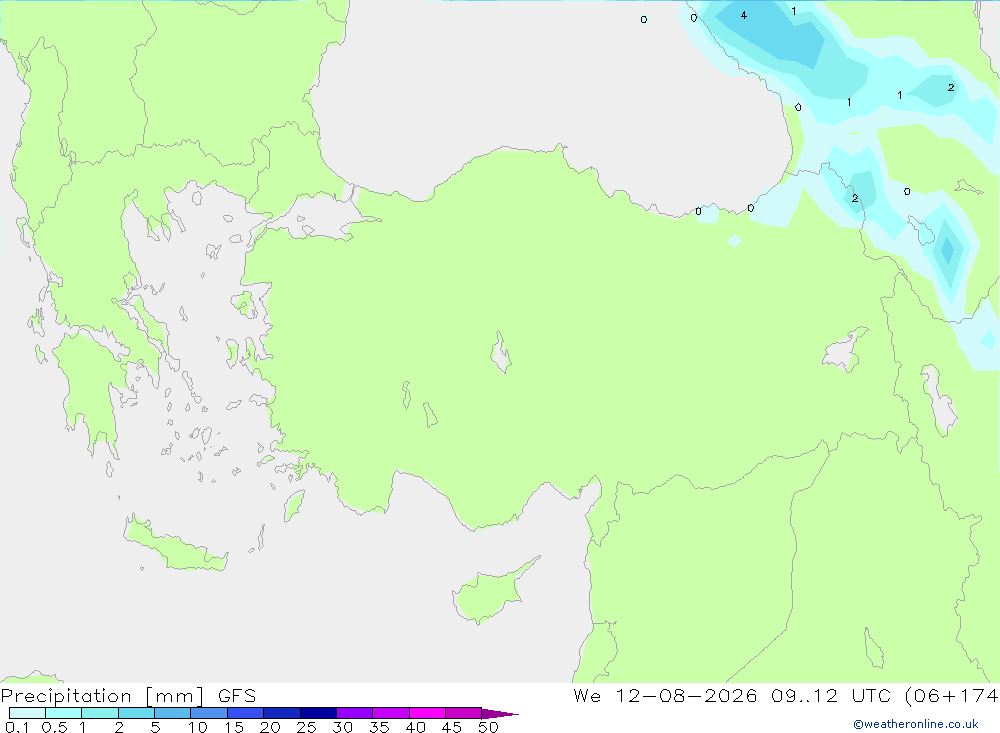The width and height of the screenshot is (1000, 733).
Task: Click the "Precipitation [mm]" title text
Action: click(x=103, y=695)
